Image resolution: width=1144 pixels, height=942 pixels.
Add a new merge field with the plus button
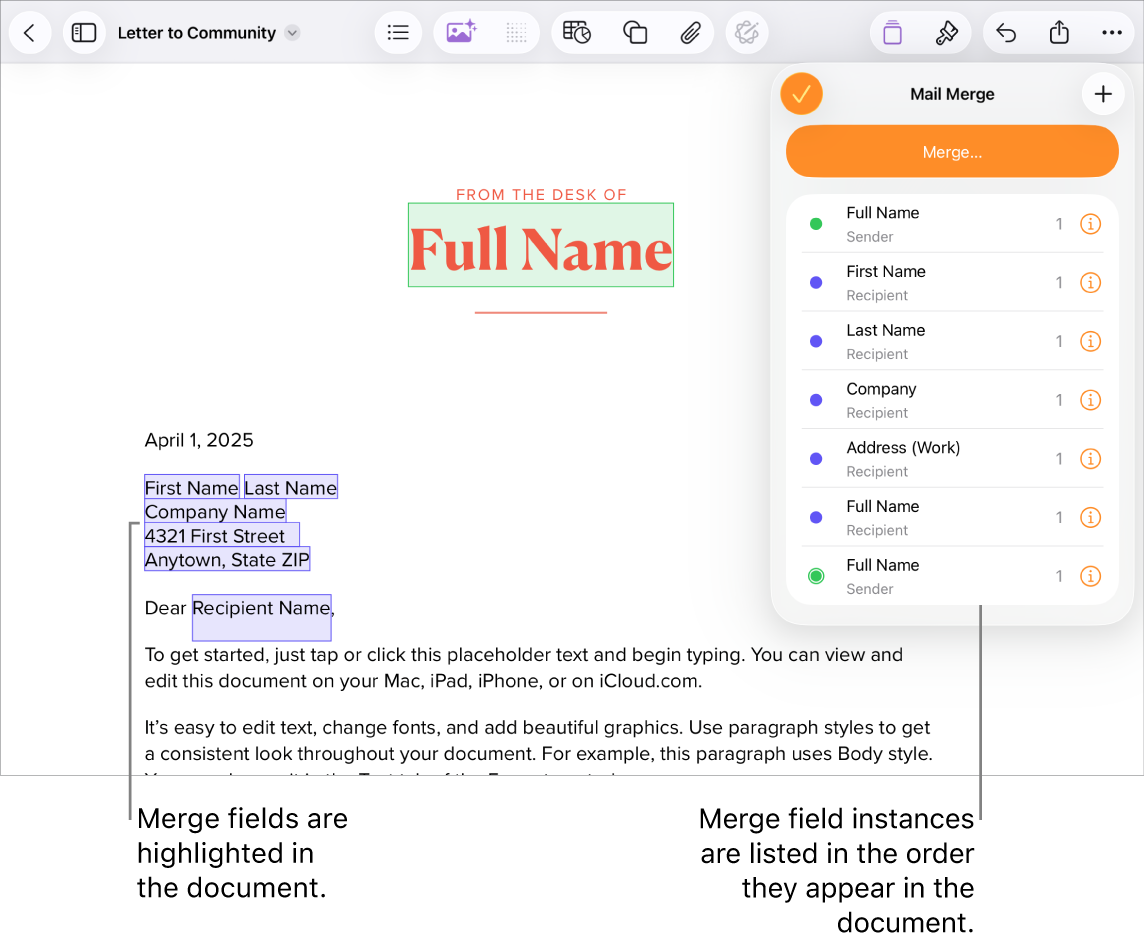pyautogui.click(x=1103, y=93)
